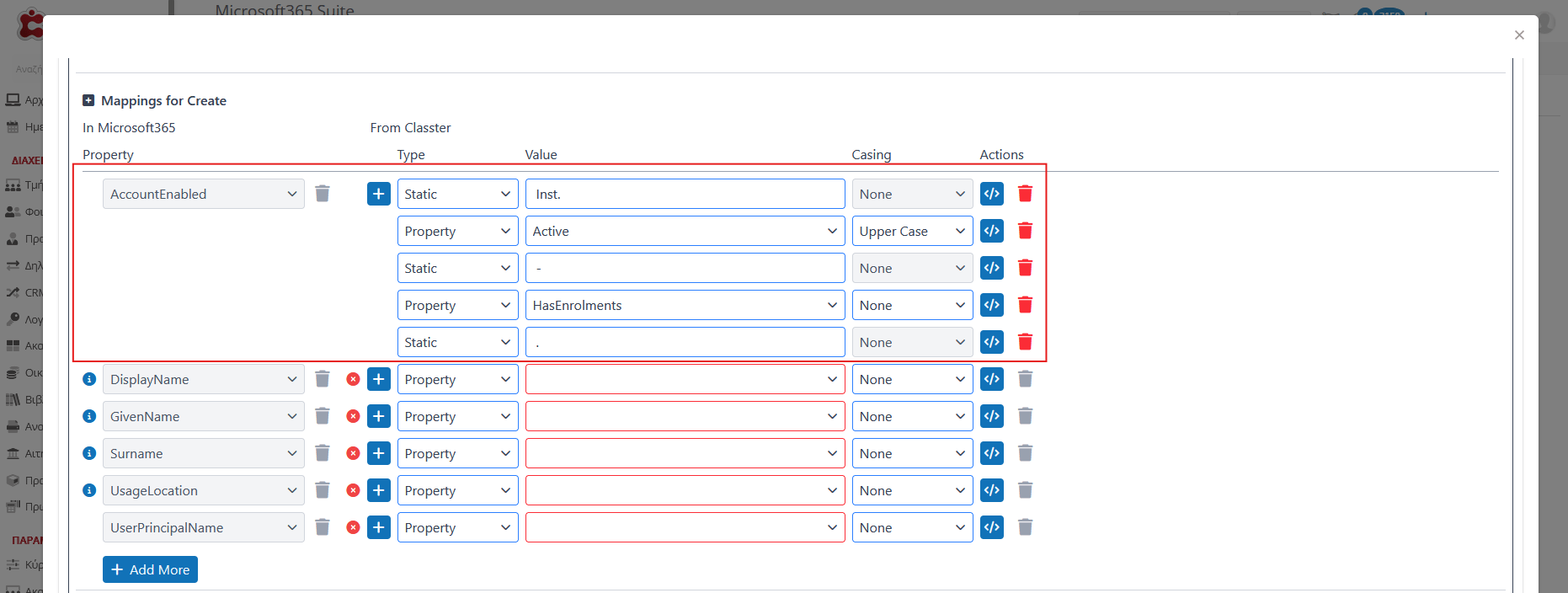1568x593 pixels.
Task: Open the UserPrincipalName property dropdown
Action: click(x=204, y=527)
